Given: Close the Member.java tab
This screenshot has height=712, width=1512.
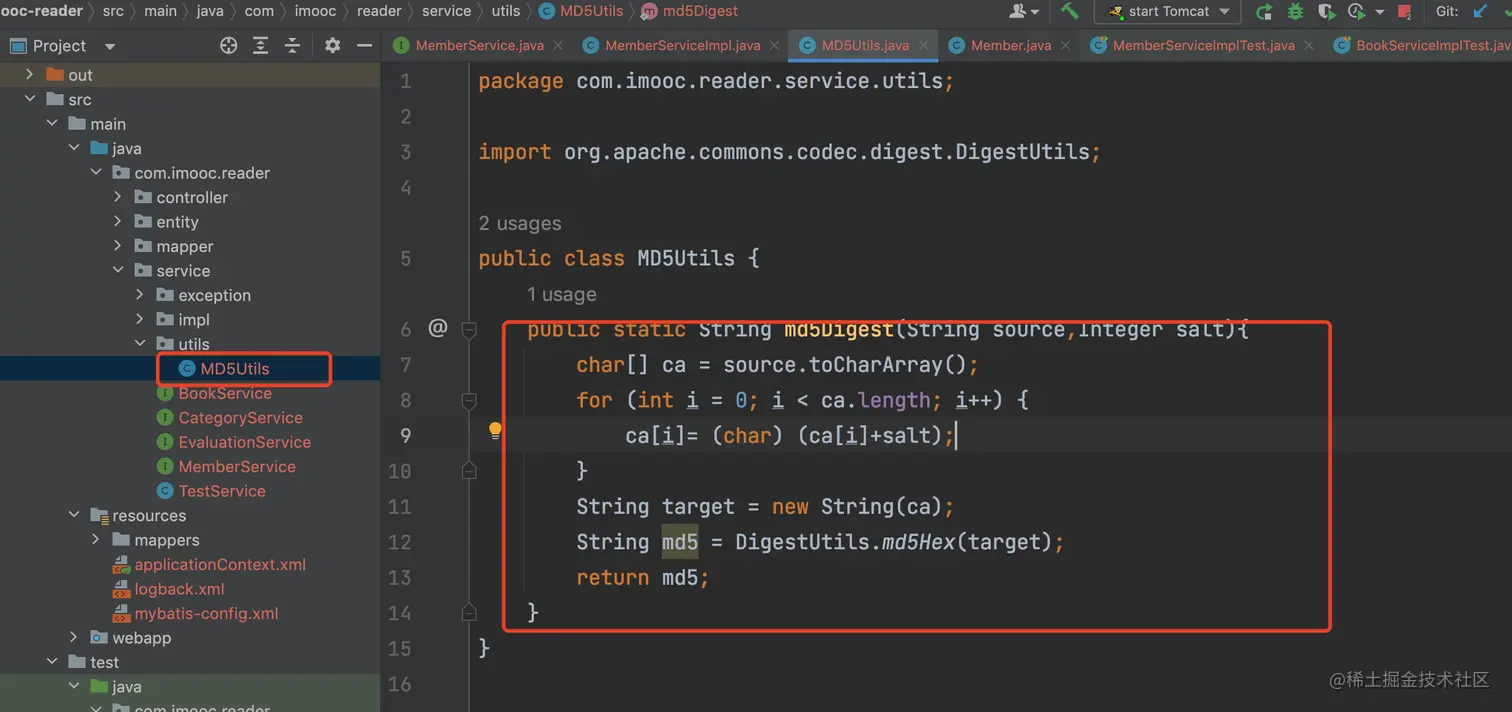Looking at the screenshot, I should point(1066,45).
